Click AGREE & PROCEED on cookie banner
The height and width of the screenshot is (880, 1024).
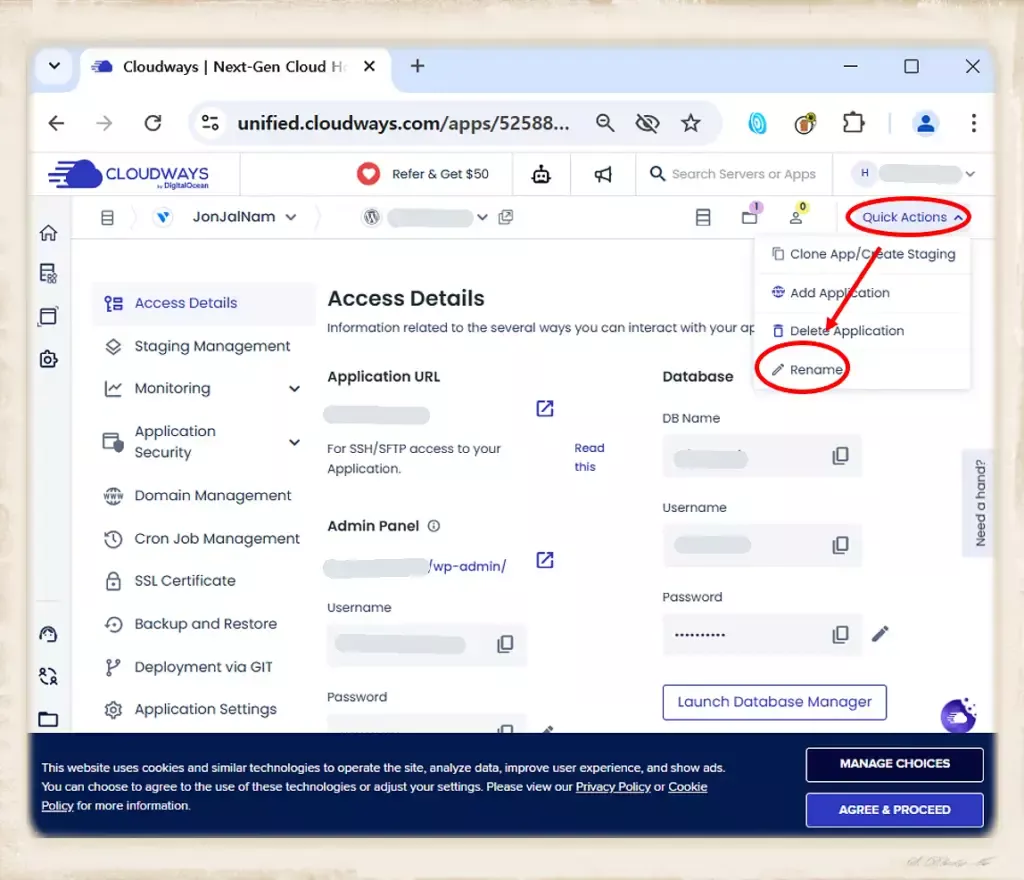(894, 809)
